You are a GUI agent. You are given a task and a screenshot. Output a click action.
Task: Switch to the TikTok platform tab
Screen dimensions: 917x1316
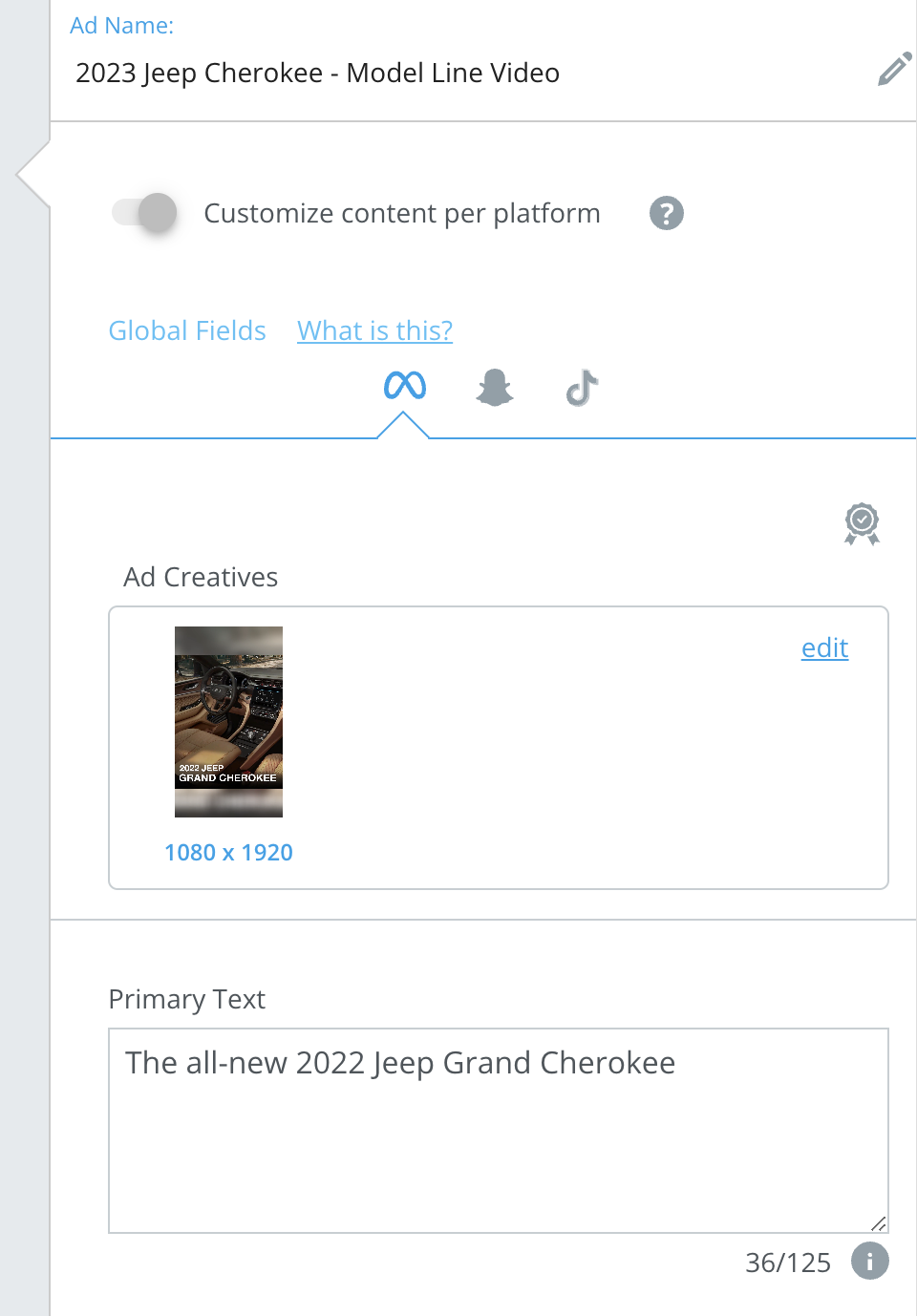point(582,388)
